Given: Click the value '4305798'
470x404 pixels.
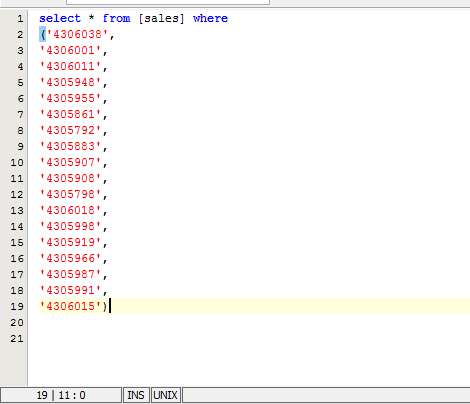Looking at the screenshot, I should coord(70,194).
